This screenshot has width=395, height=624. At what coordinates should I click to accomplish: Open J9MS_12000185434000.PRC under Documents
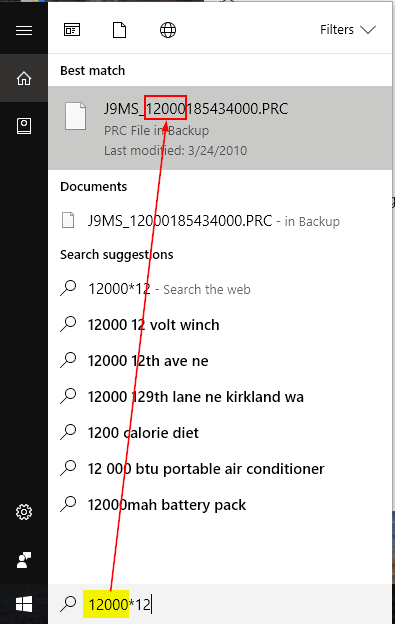pos(220,220)
